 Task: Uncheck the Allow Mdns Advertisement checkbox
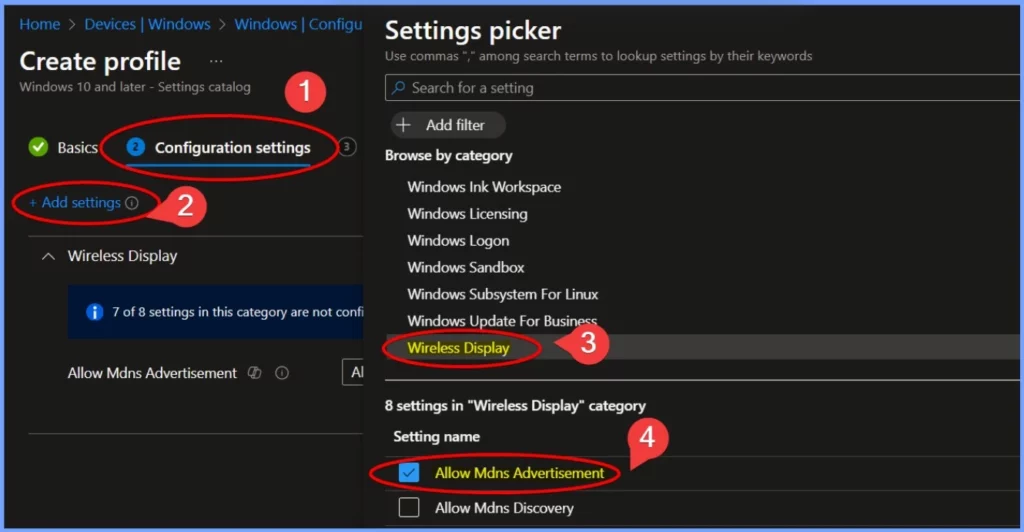409,473
